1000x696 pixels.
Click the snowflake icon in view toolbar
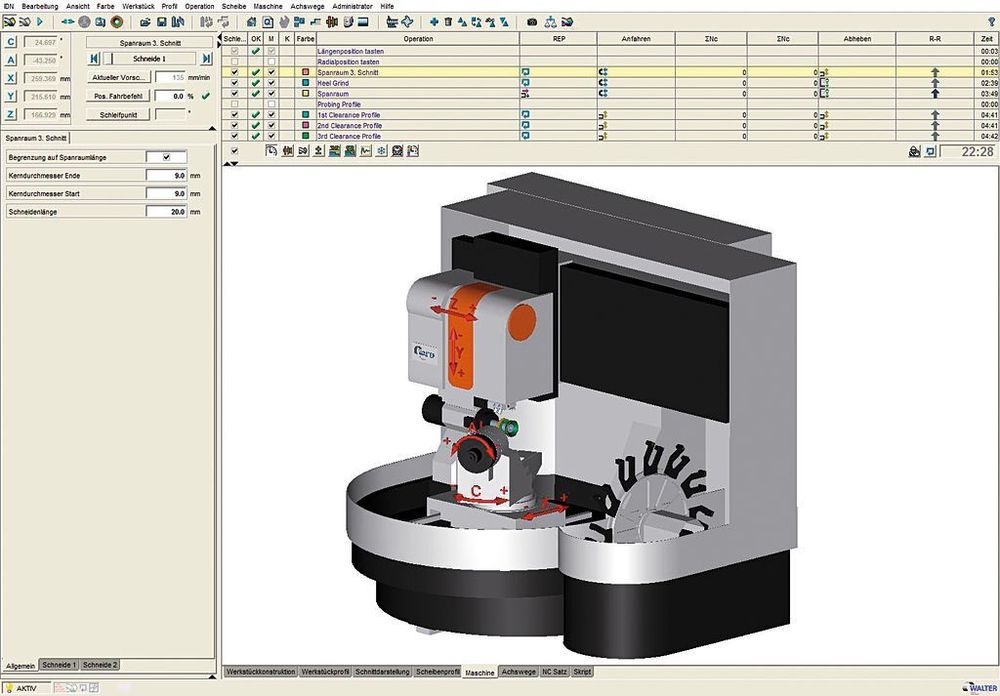click(381, 151)
